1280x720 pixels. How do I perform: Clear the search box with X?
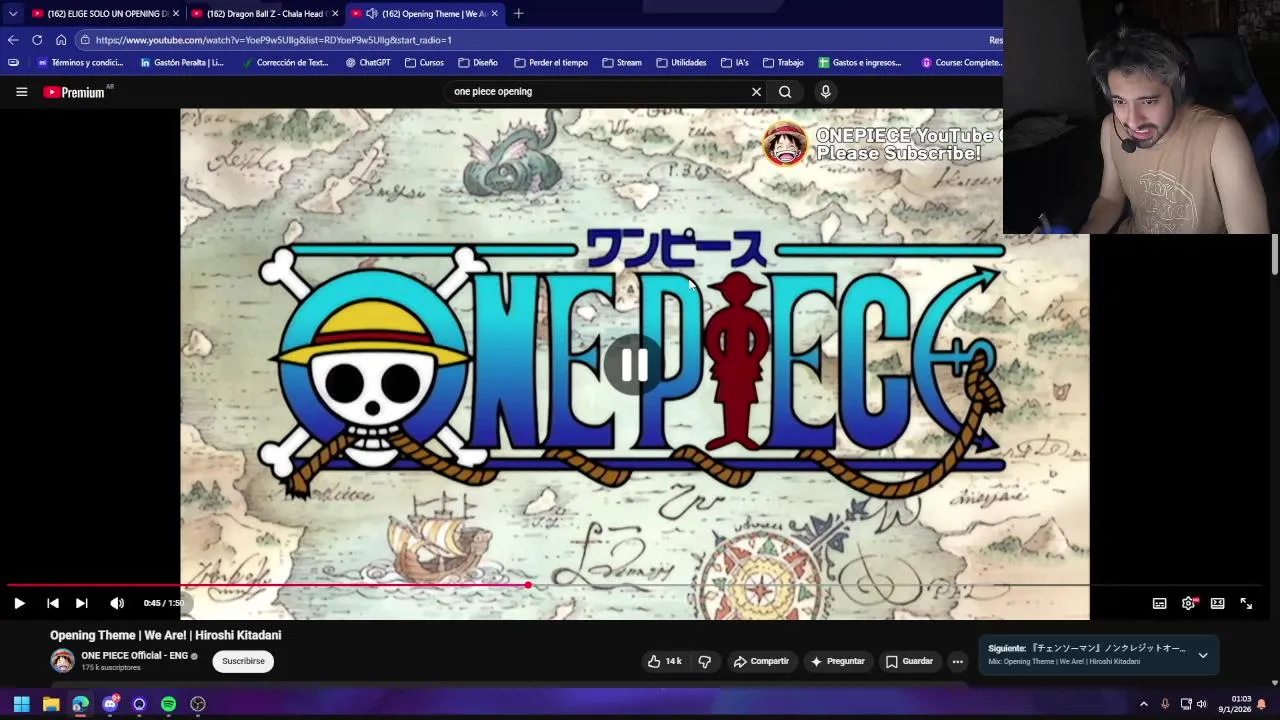756,92
